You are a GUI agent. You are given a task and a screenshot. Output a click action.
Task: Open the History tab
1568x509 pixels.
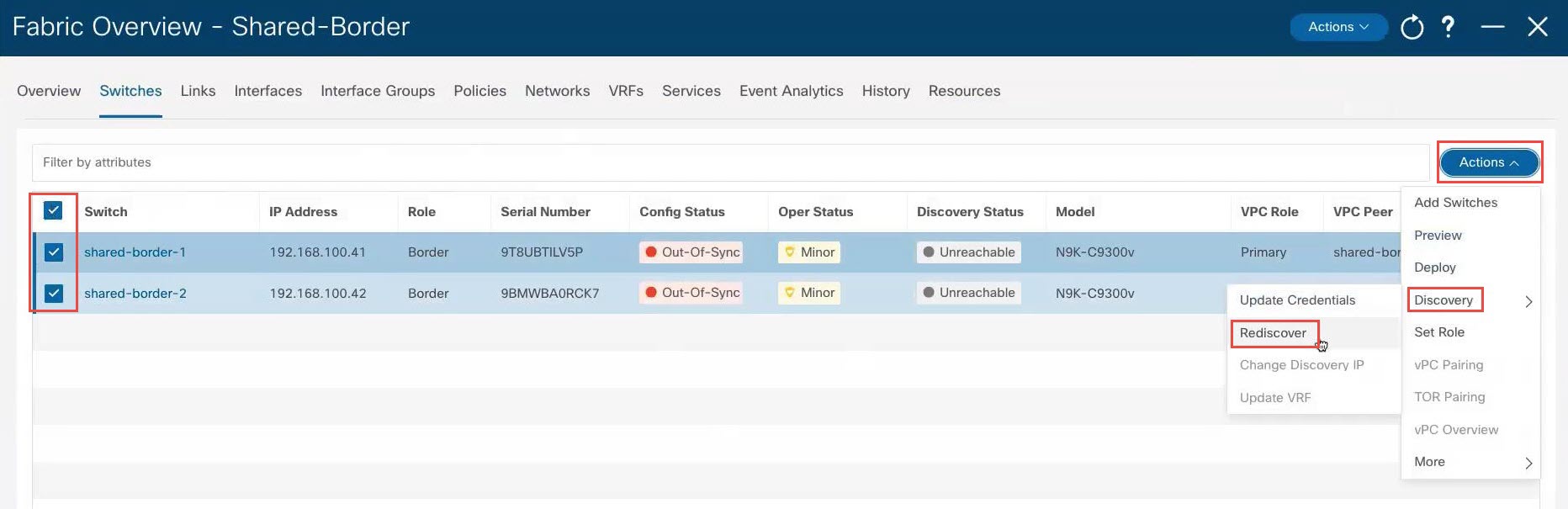pos(886,91)
